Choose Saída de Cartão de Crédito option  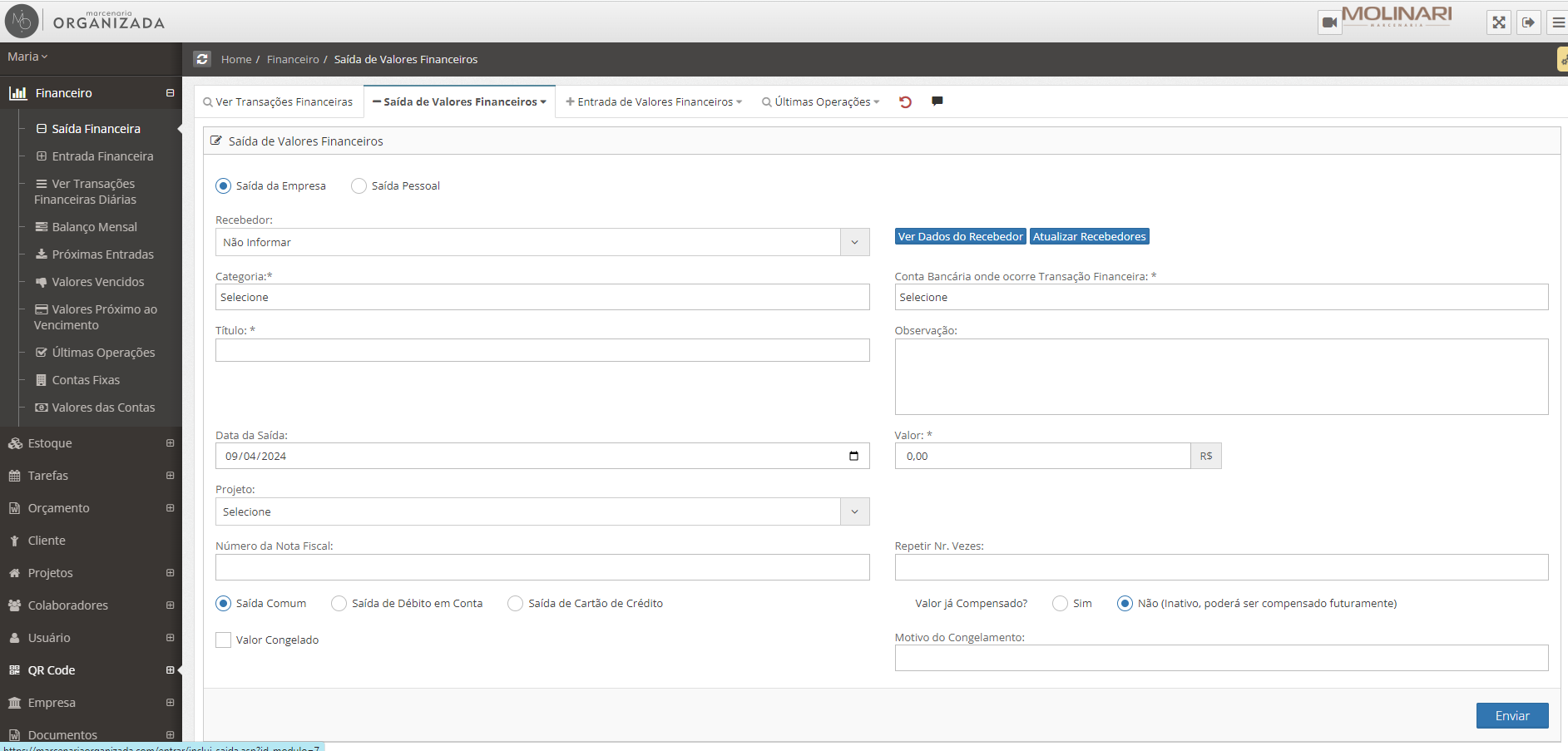515,604
